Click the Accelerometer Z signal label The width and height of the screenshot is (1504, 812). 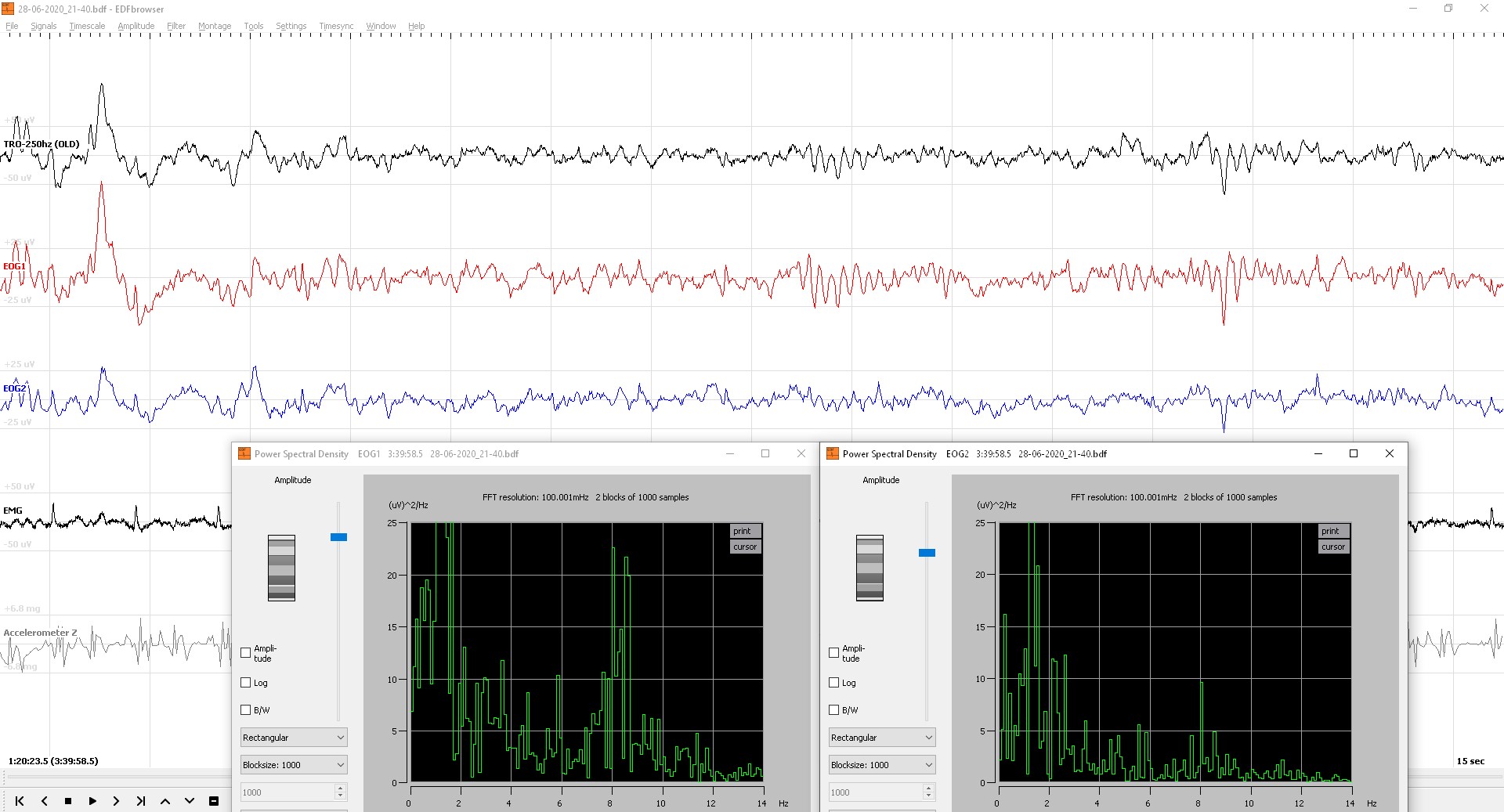click(40, 633)
